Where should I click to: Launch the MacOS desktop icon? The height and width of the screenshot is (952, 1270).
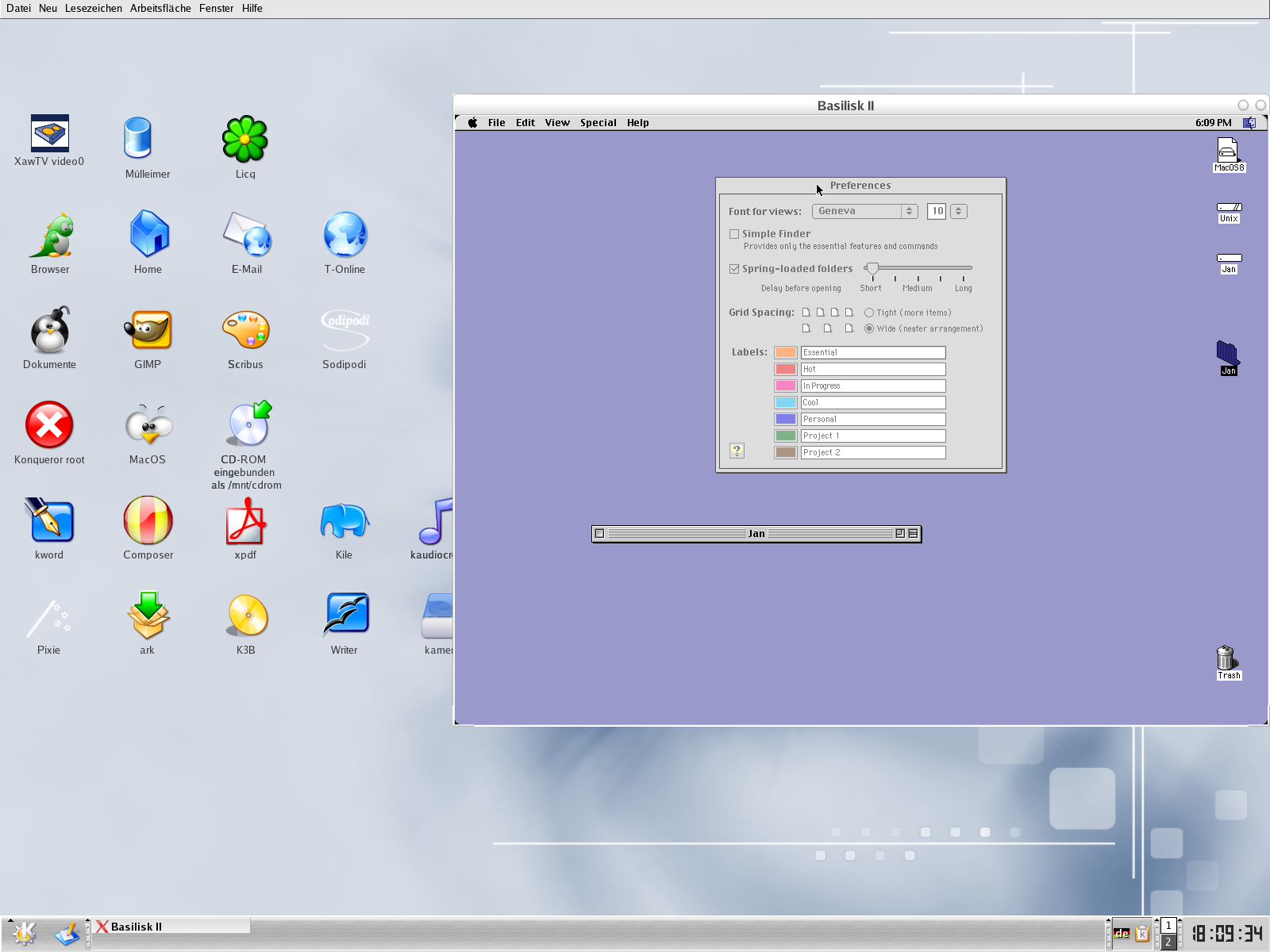(x=148, y=424)
